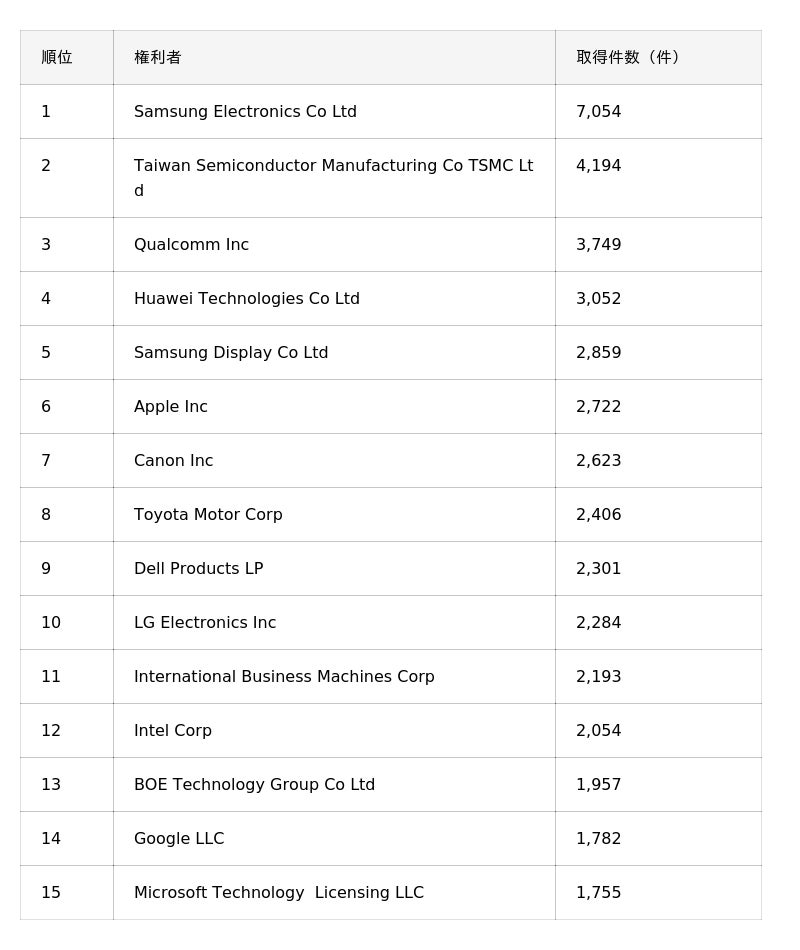This screenshot has width=800, height=950.
Task: Click the 7,054 count value
Action: pos(599,112)
